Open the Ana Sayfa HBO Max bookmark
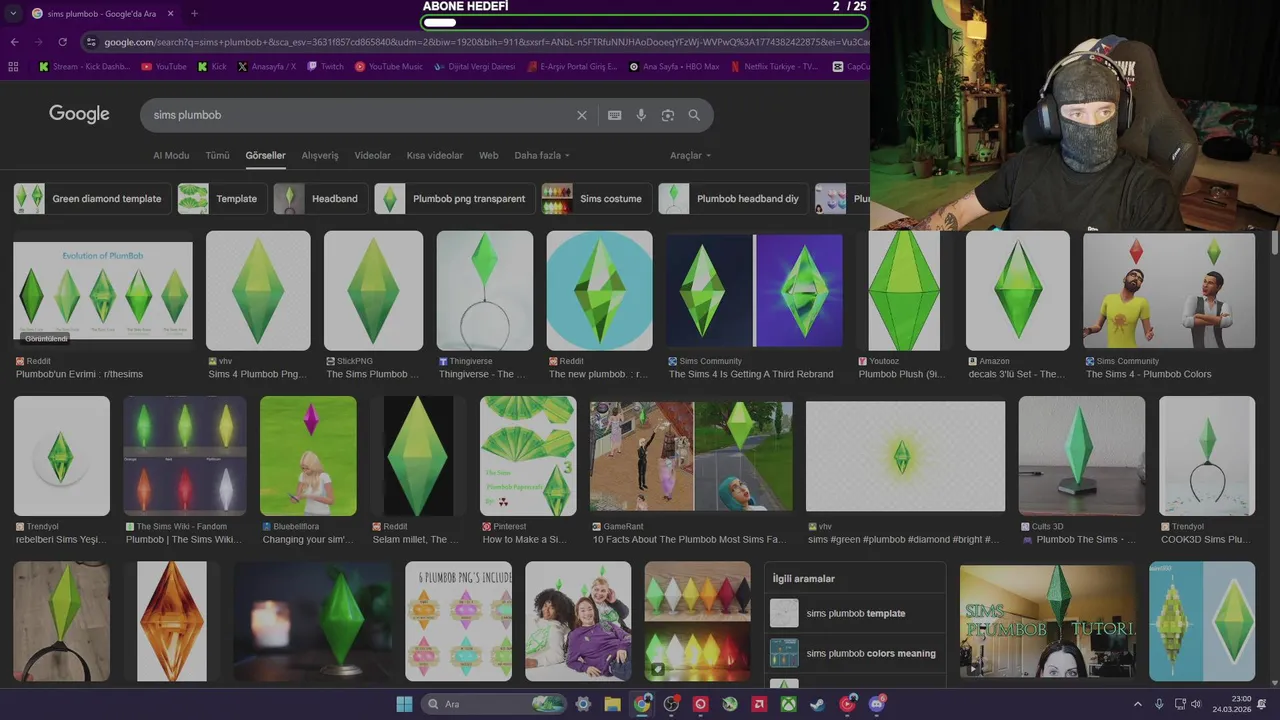This screenshot has height=720, width=1280. [674, 67]
